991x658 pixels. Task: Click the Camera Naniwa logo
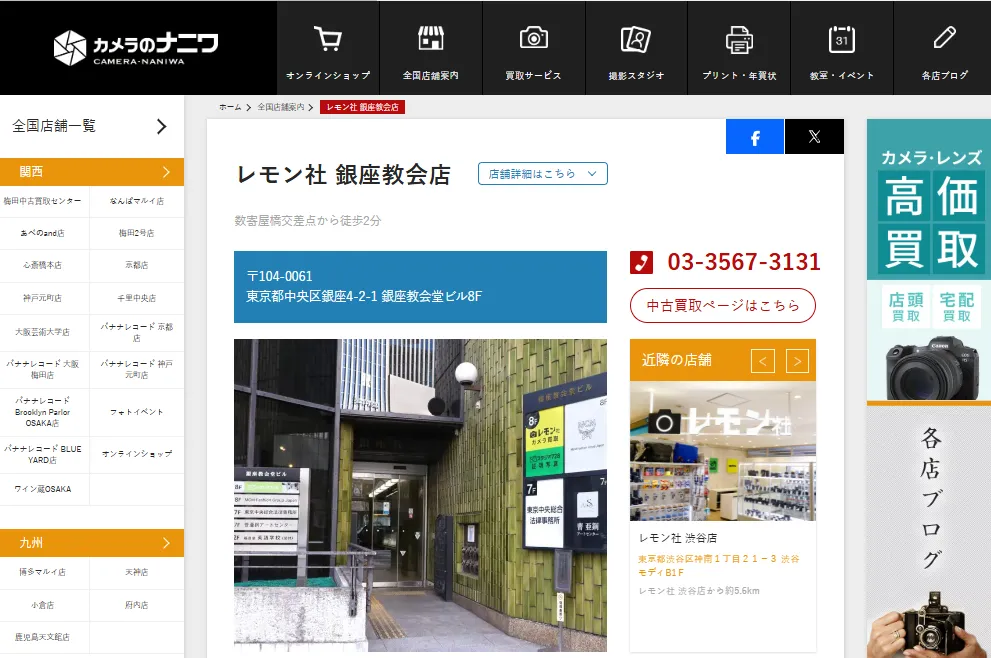[136, 47]
